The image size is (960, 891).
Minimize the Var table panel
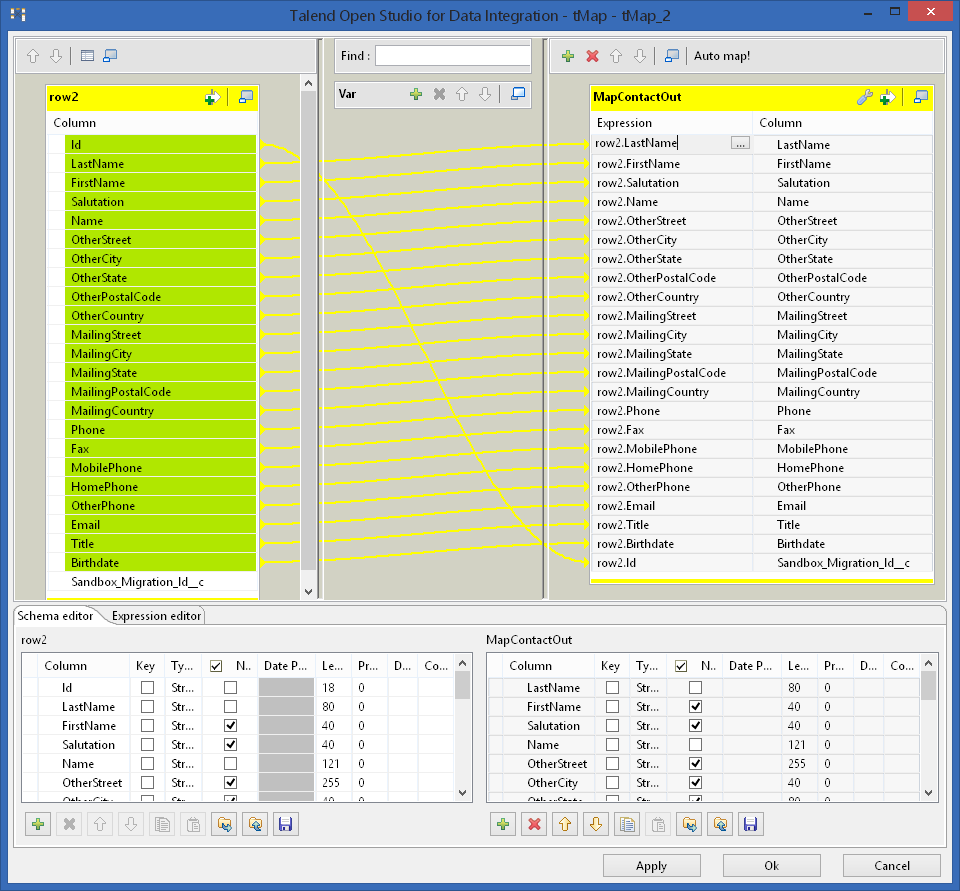pos(517,93)
